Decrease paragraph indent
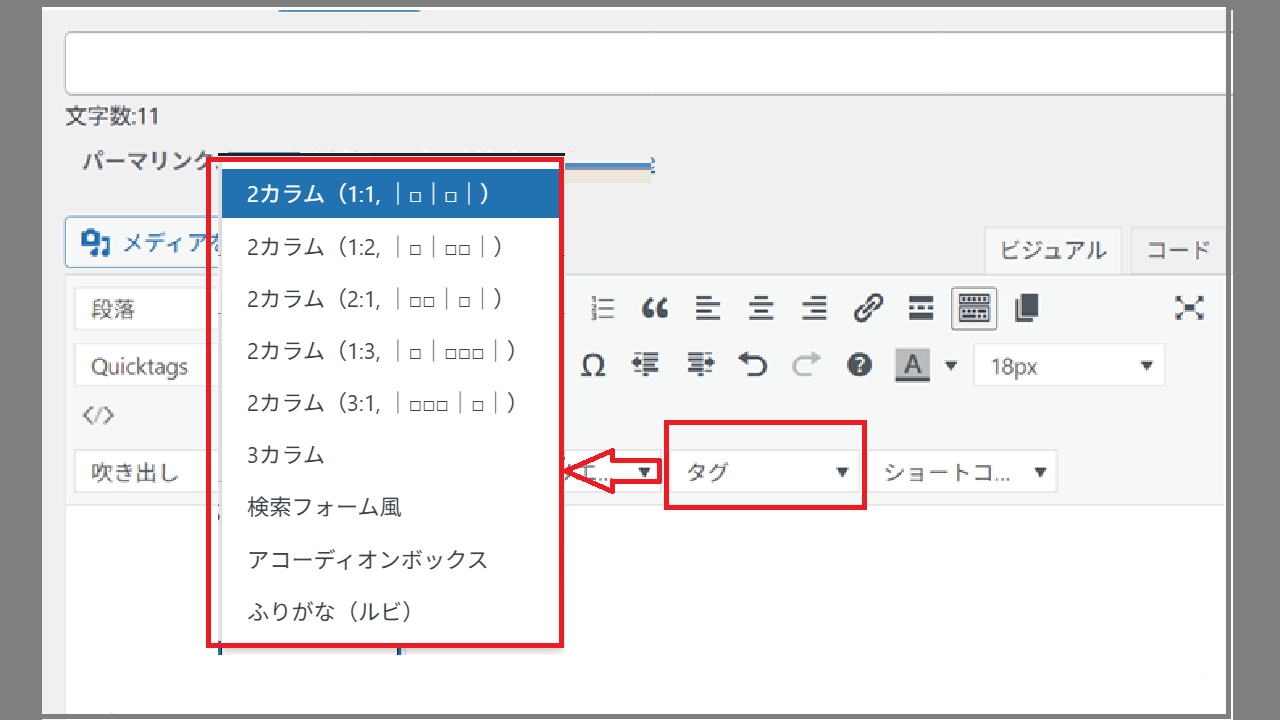Image resolution: width=1280 pixels, height=720 pixels. tap(646, 365)
